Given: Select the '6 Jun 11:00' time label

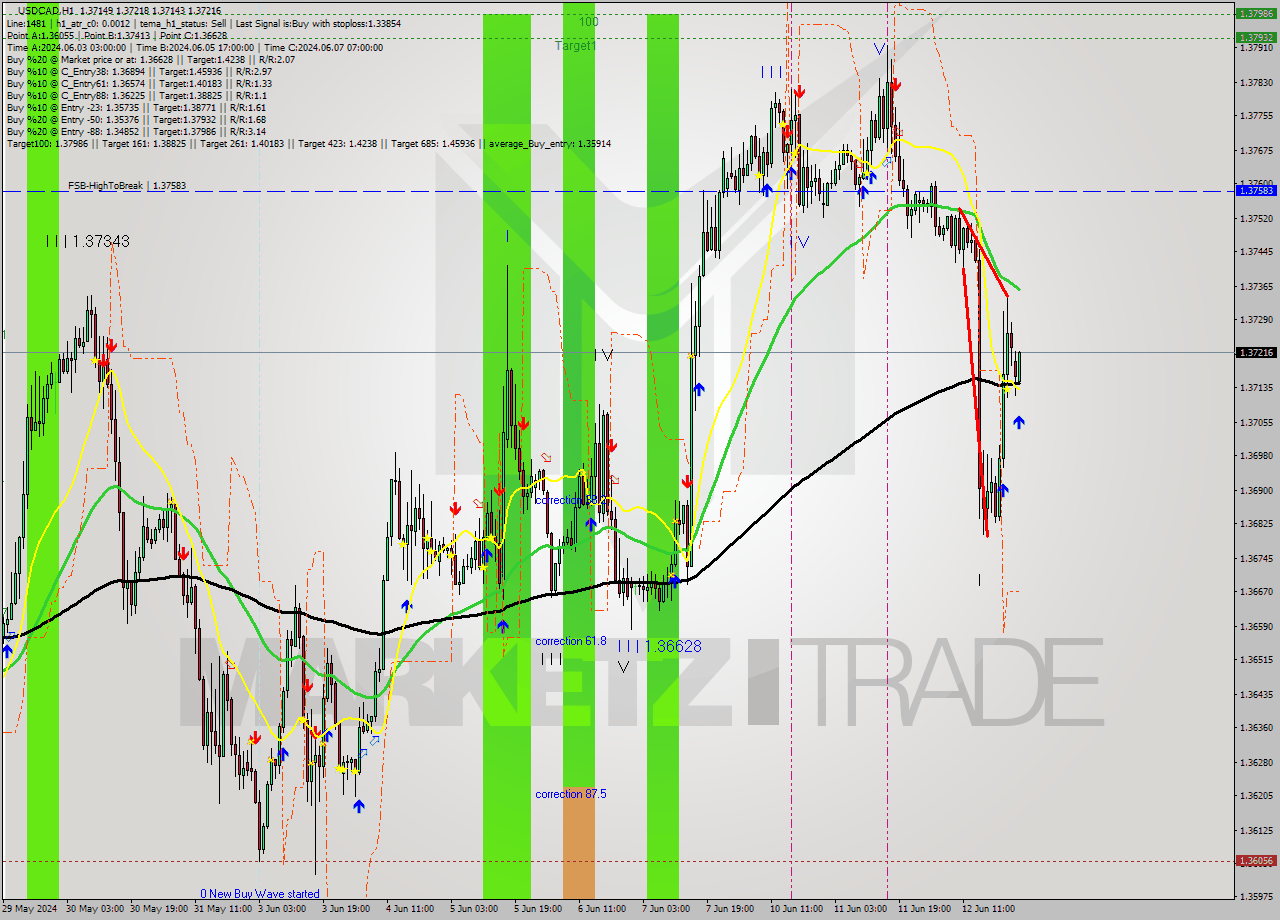Looking at the screenshot, I should (x=603, y=909).
